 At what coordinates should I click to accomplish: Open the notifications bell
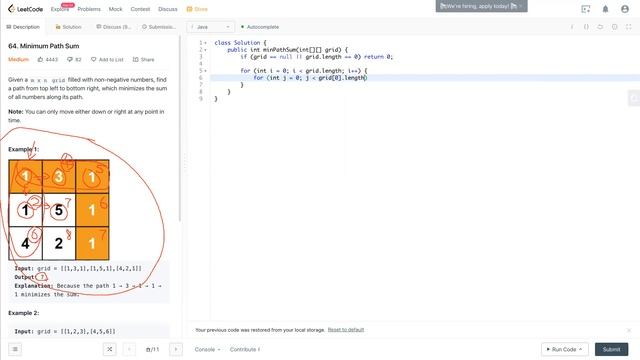click(x=605, y=9)
